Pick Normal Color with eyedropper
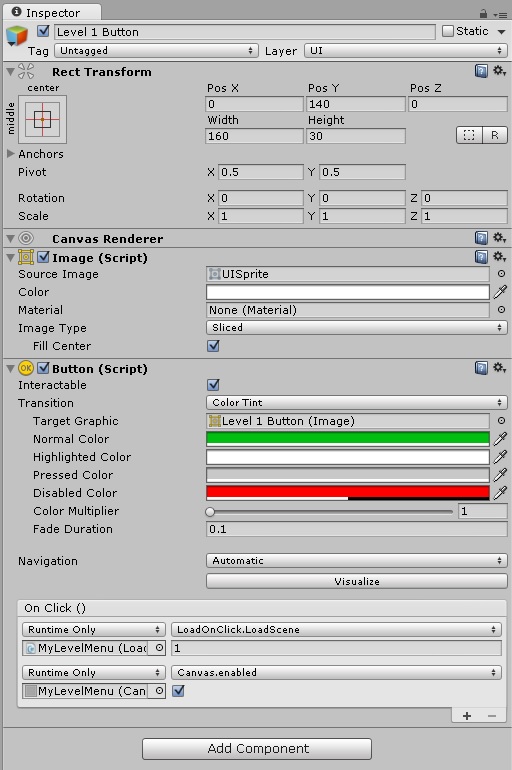This screenshot has width=512, height=770. pos(500,439)
